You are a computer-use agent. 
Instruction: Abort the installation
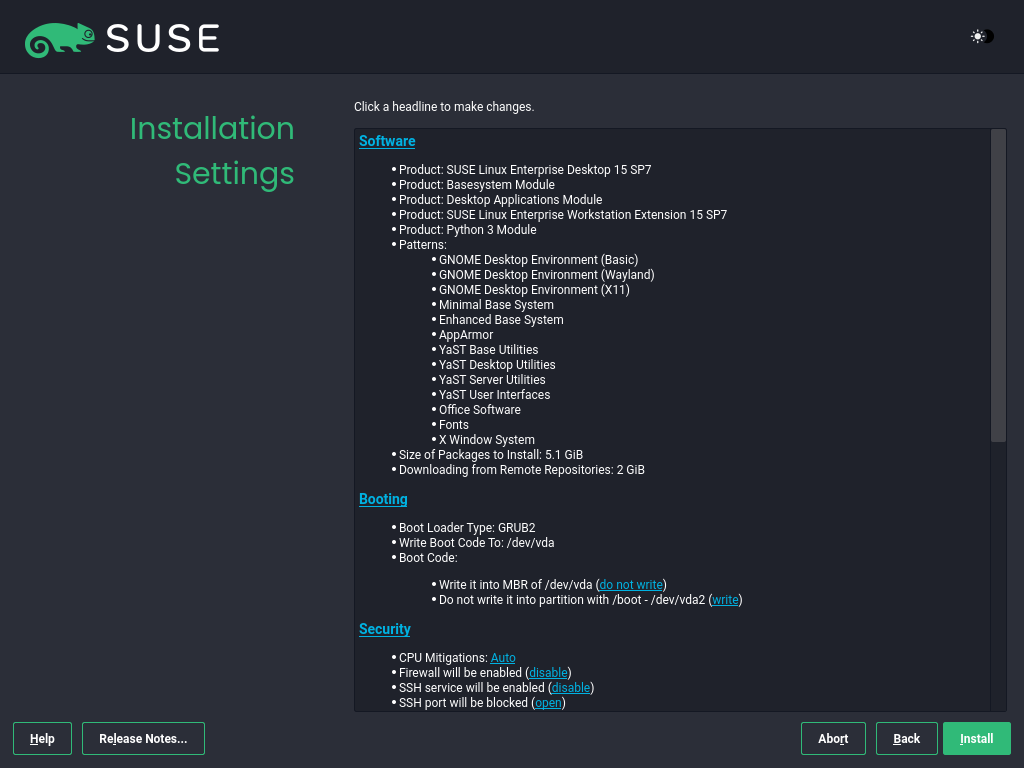point(833,738)
